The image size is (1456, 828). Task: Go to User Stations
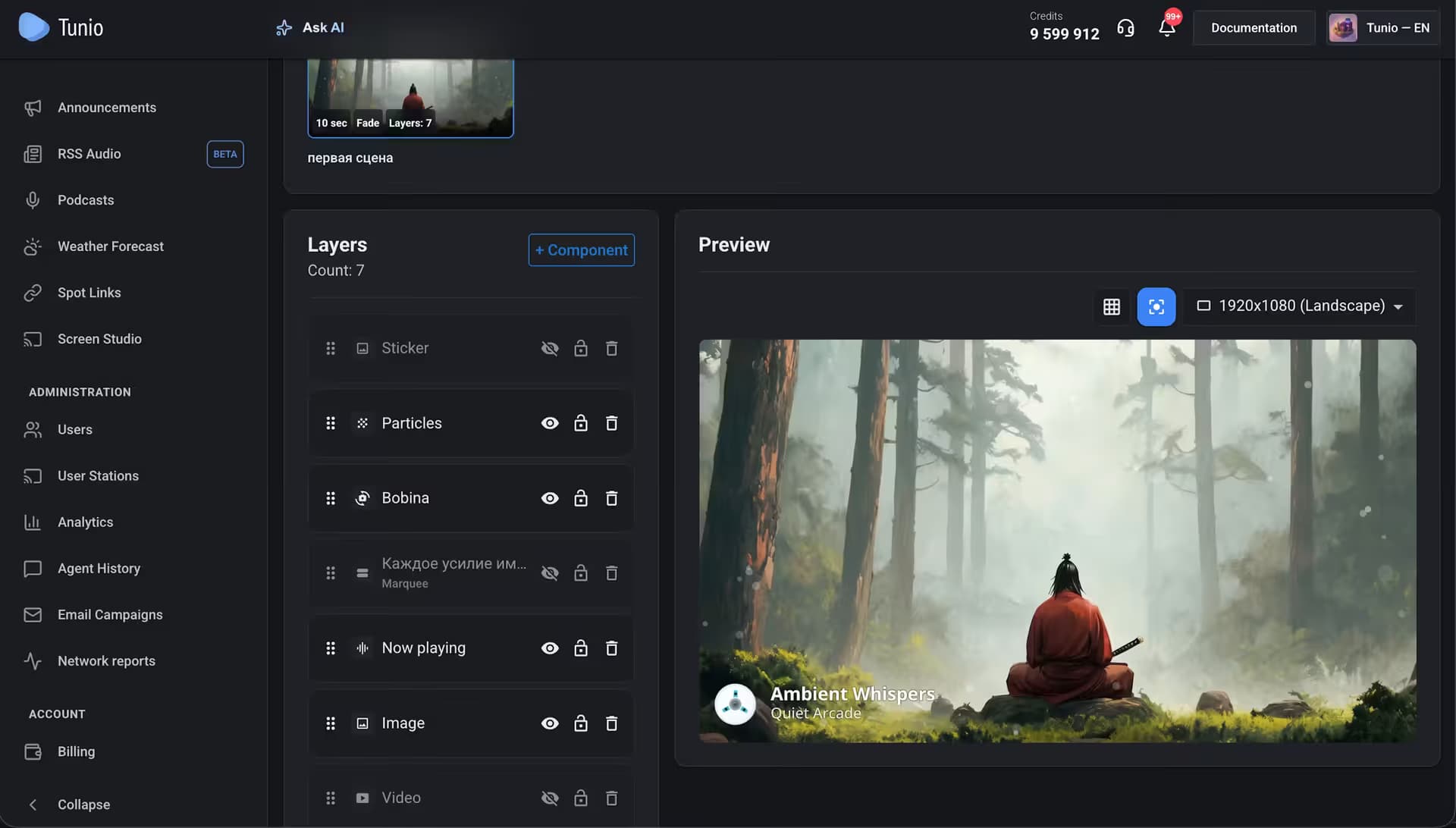point(98,476)
